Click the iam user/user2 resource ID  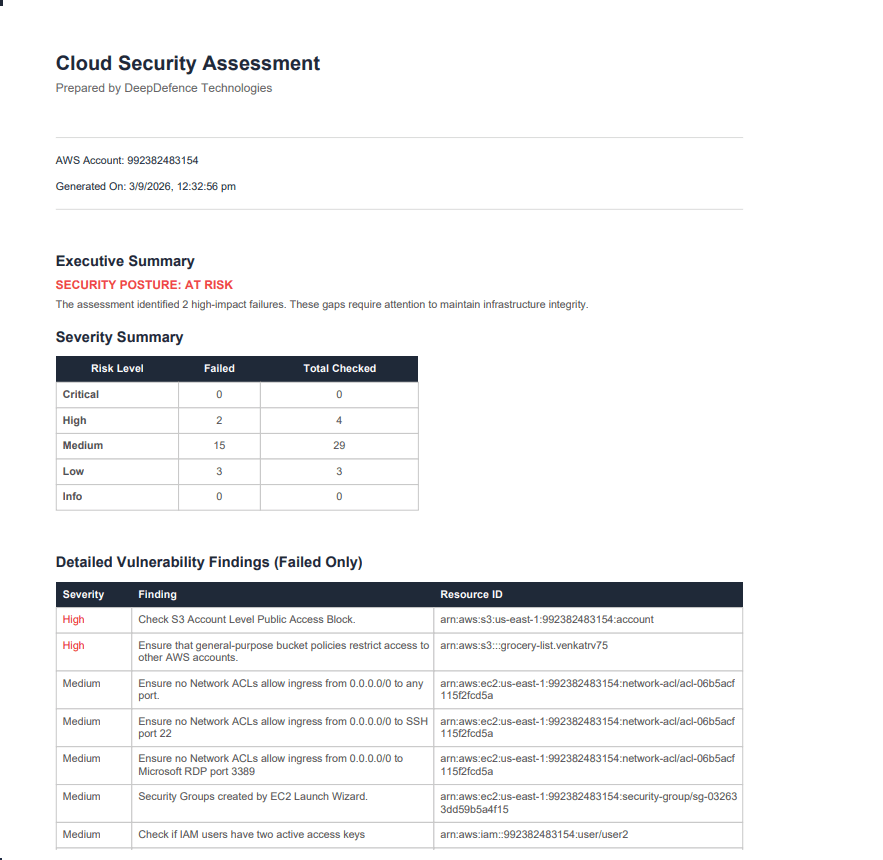pyautogui.click(x=534, y=835)
